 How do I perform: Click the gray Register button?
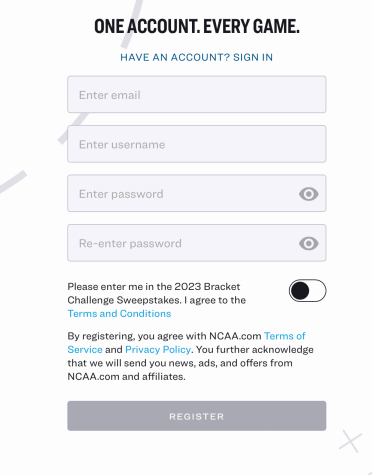coord(197,416)
